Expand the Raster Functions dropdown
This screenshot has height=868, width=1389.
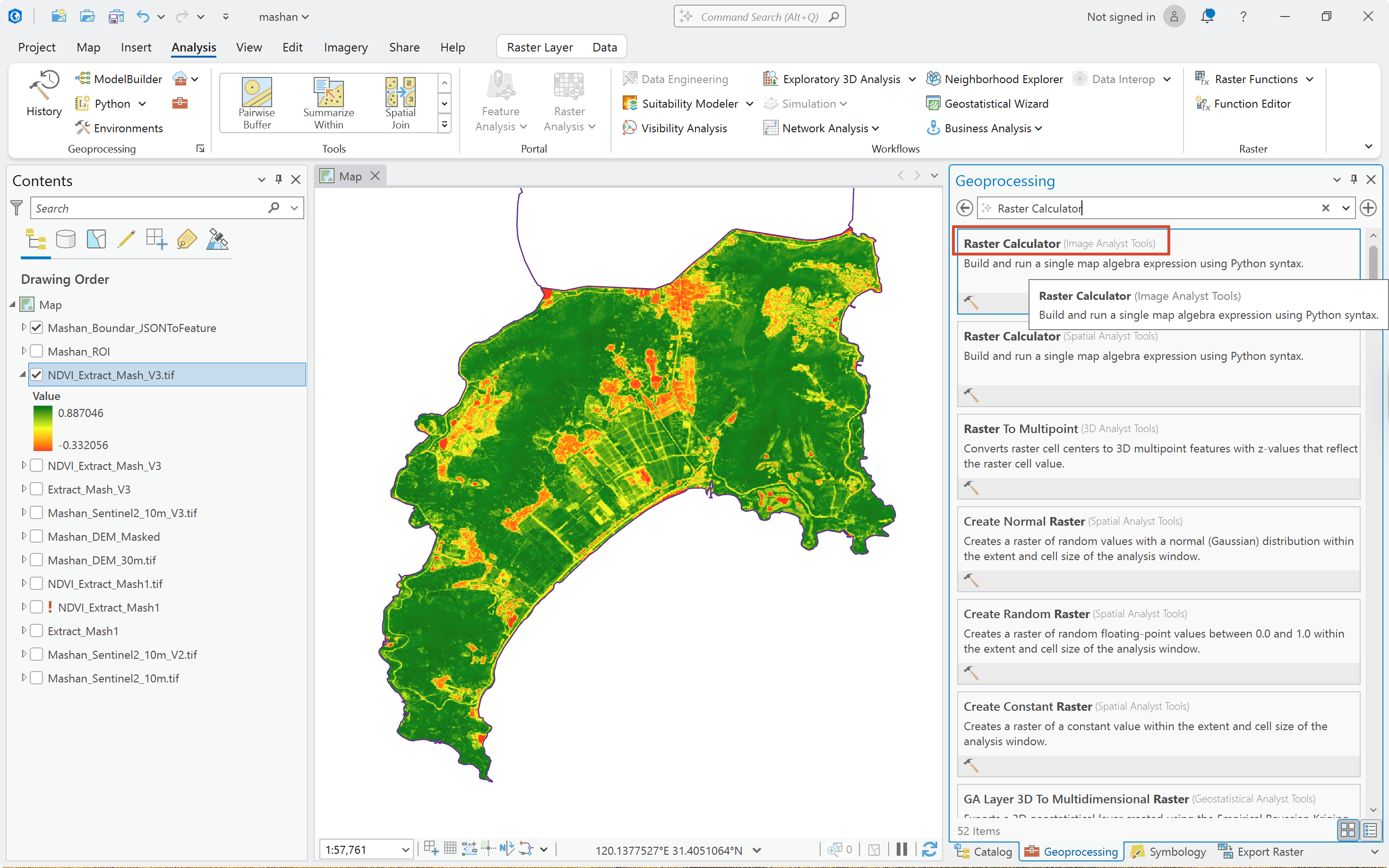click(1309, 79)
